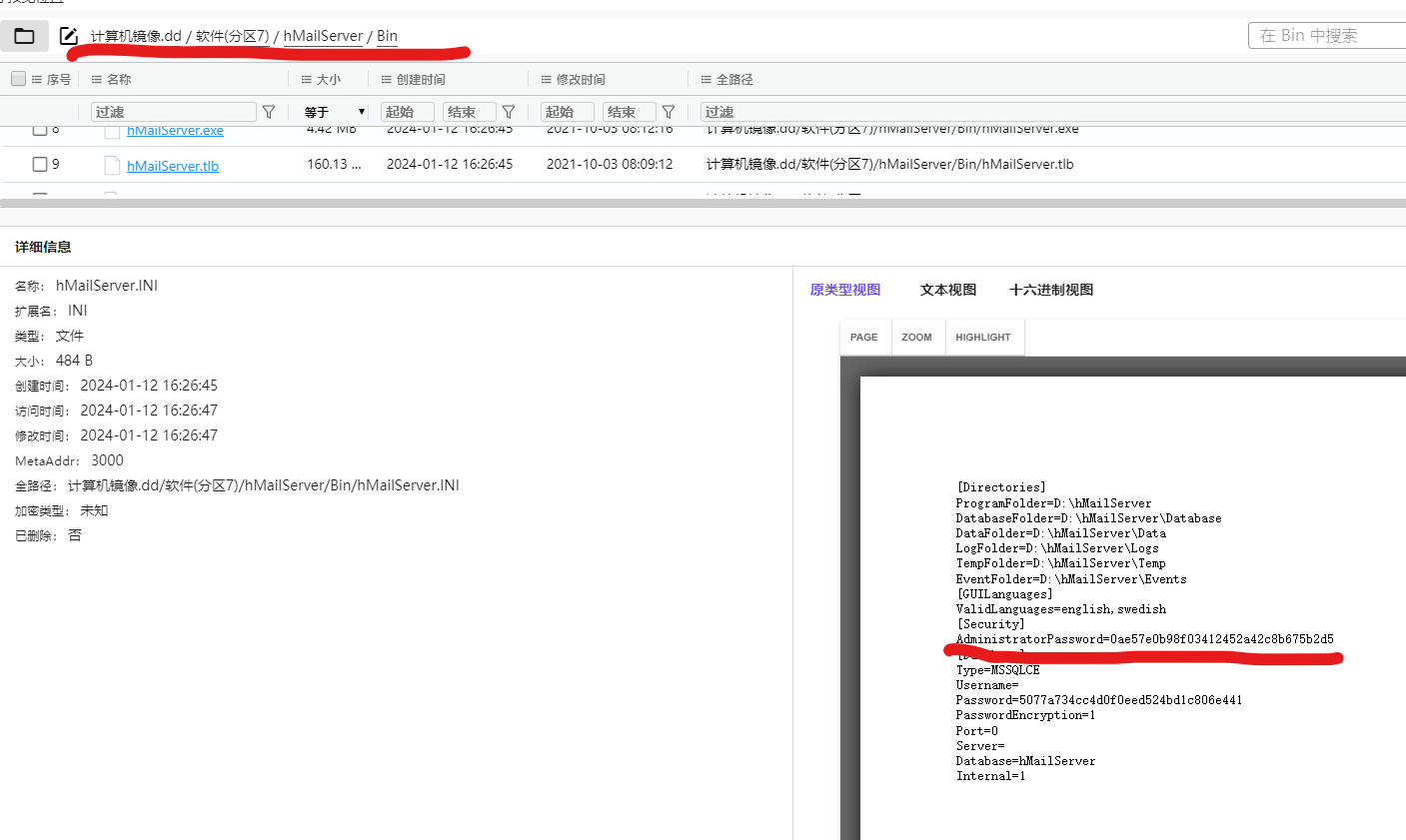Click the 全路径 value in details
The image size is (1406, 840).
point(264,485)
